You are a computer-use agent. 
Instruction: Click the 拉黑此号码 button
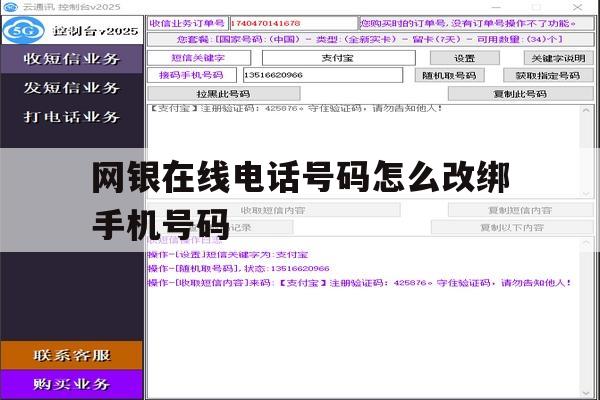point(224,94)
